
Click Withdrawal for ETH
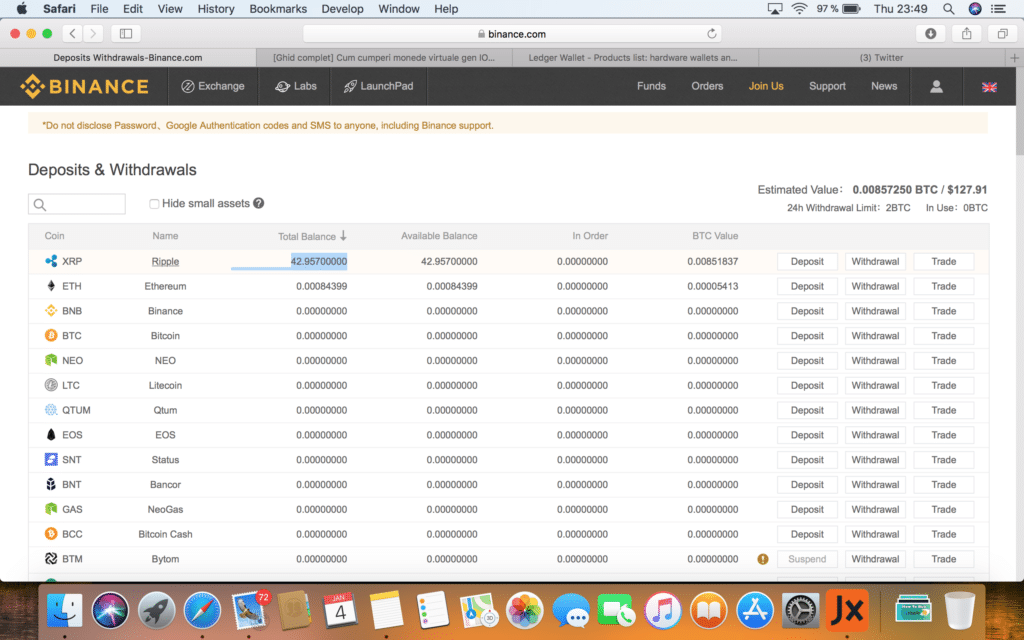875,286
